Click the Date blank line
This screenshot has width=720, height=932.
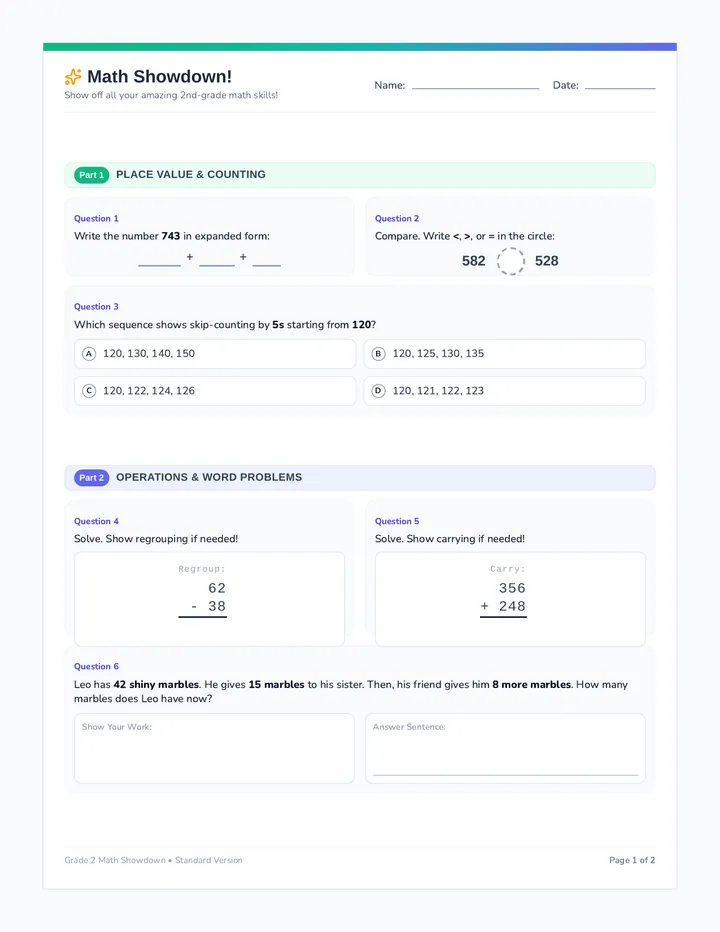[x=620, y=86]
